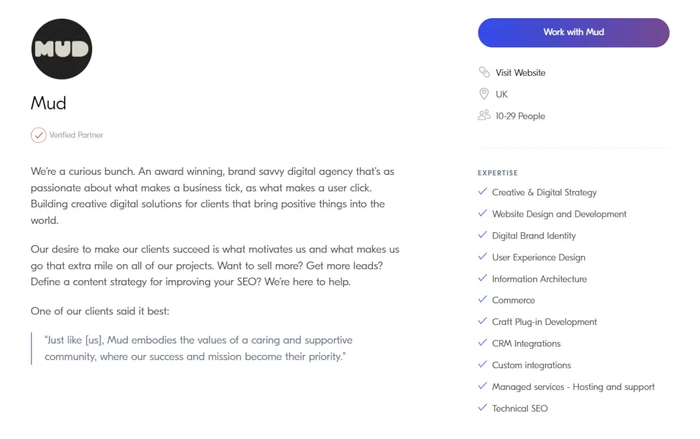This screenshot has width=700, height=439.
Task: Click checkmark beside User Experience Design
Action: pos(483,257)
